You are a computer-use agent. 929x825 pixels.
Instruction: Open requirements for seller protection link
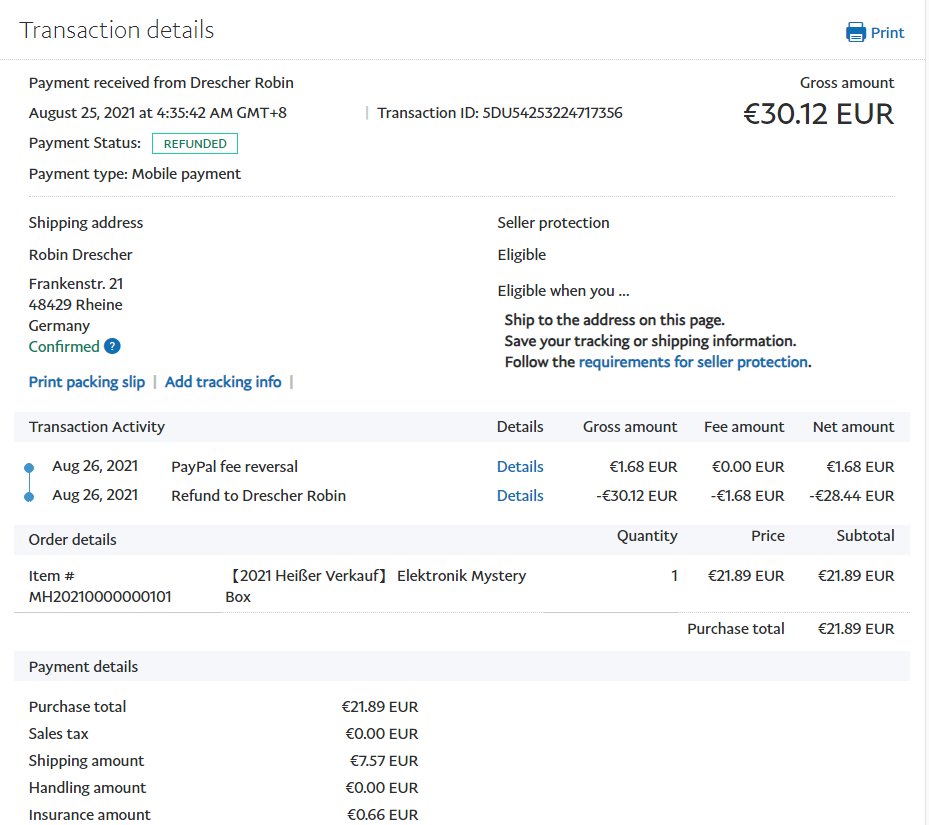(693, 362)
